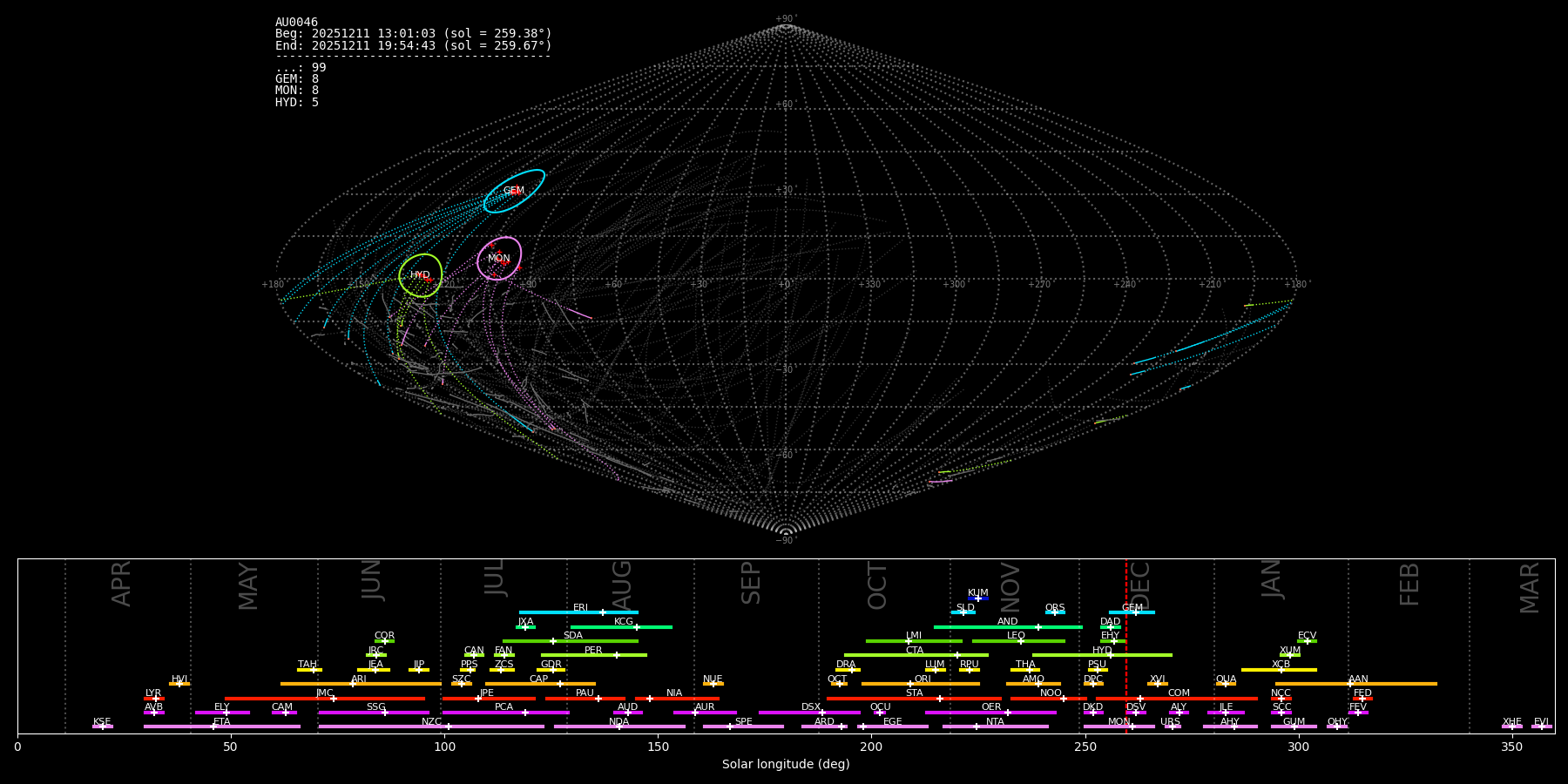
Task: Click the QUA label in timeline
Action: 1226,679
